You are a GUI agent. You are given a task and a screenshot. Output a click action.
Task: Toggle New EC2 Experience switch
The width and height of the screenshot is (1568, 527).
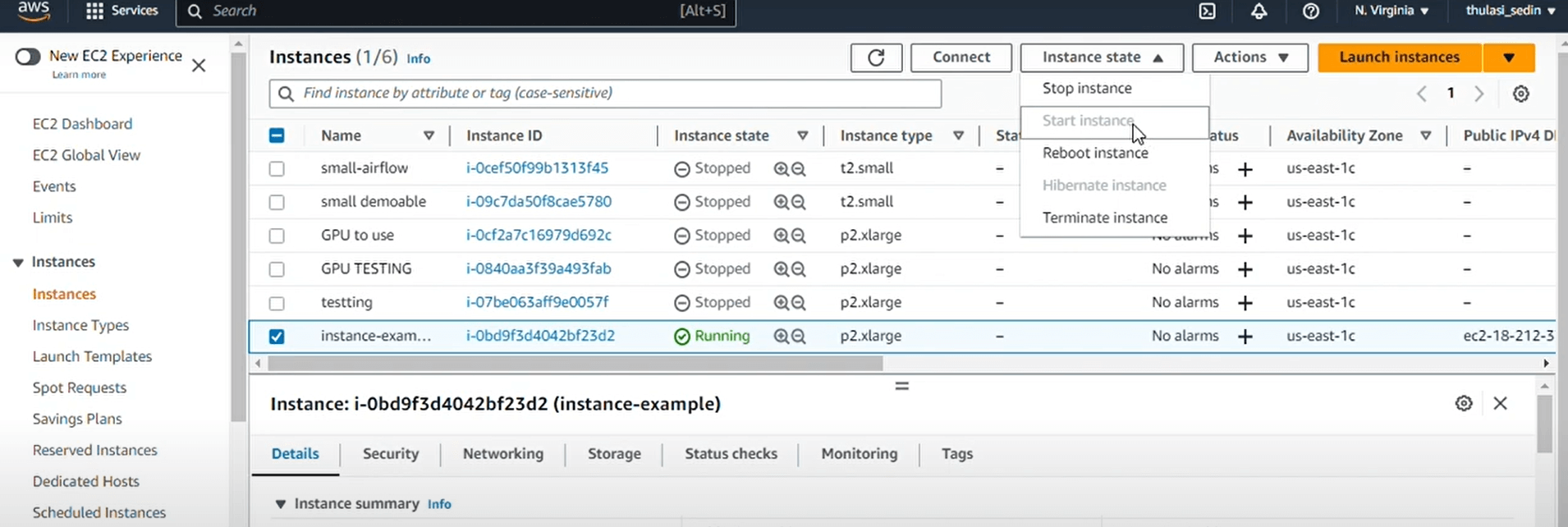pos(28,57)
